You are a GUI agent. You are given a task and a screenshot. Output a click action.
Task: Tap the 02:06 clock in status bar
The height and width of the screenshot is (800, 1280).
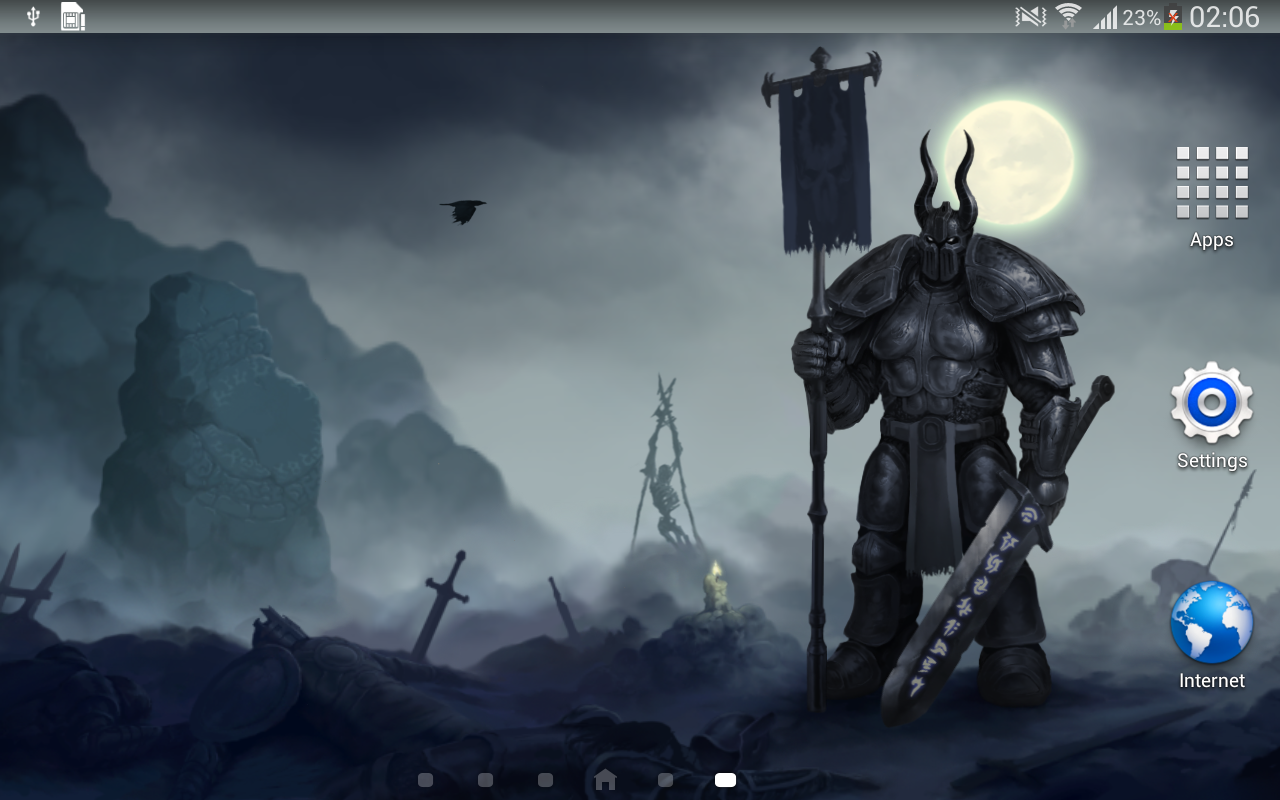(x=1224, y=17)
